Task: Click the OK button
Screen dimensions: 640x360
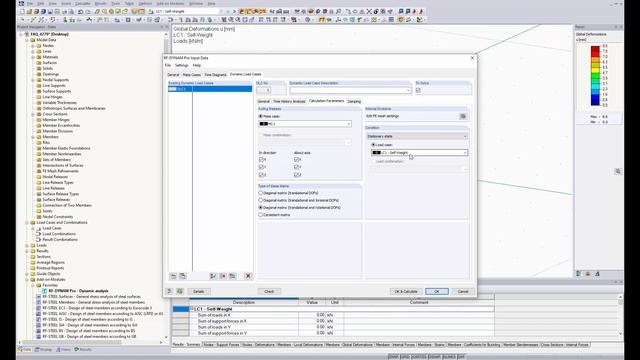Action: click(437, 291)
